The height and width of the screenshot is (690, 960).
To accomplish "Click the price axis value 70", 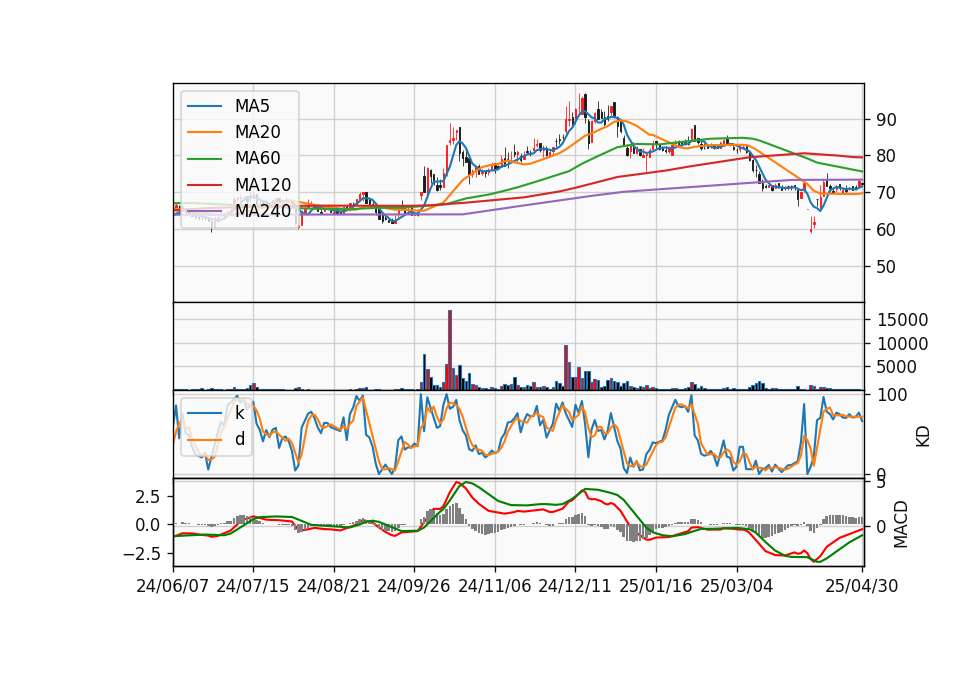I will (886, 193).
